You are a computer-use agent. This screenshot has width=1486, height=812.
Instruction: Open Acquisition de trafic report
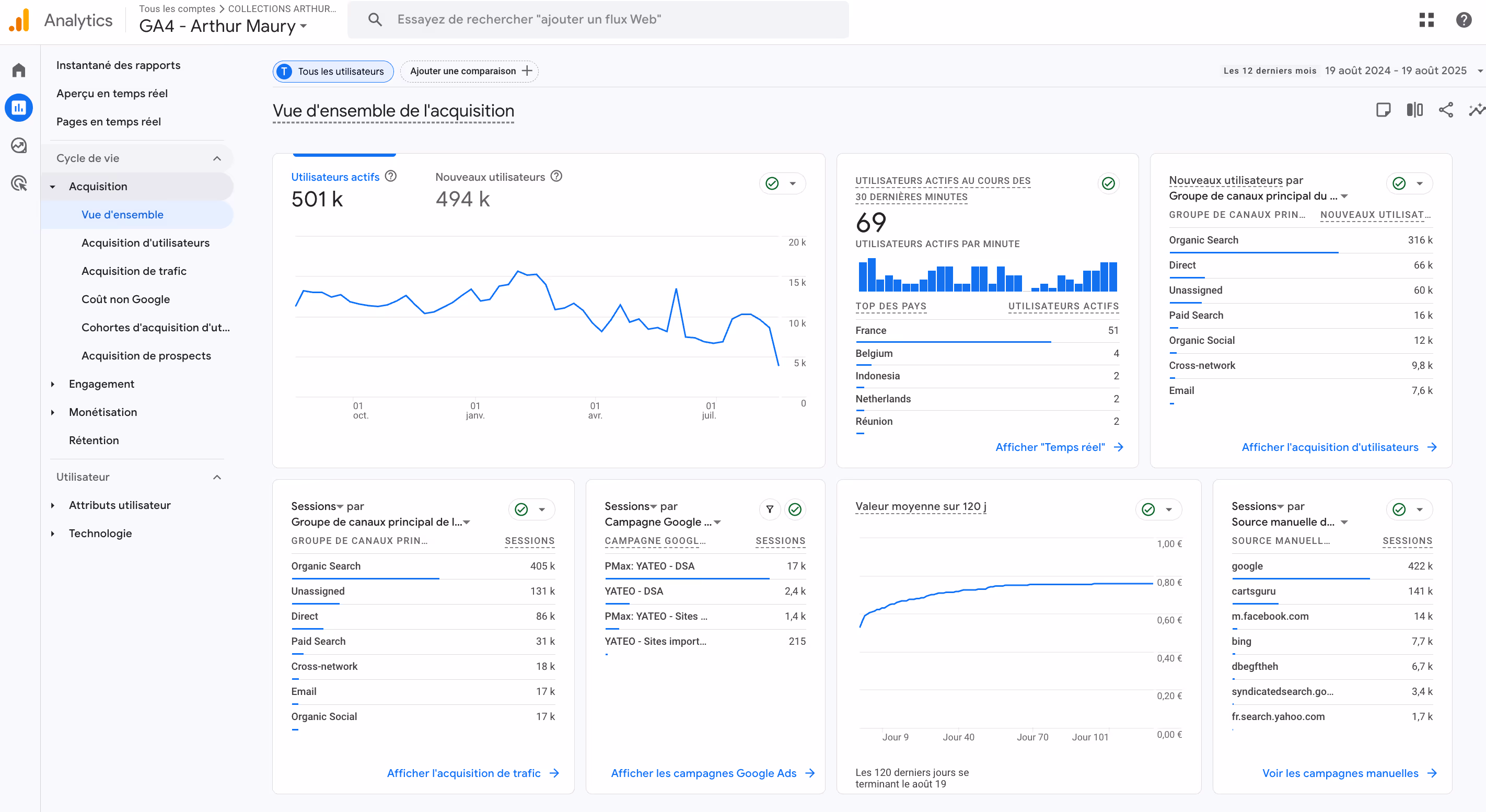[x=134, y=271]
